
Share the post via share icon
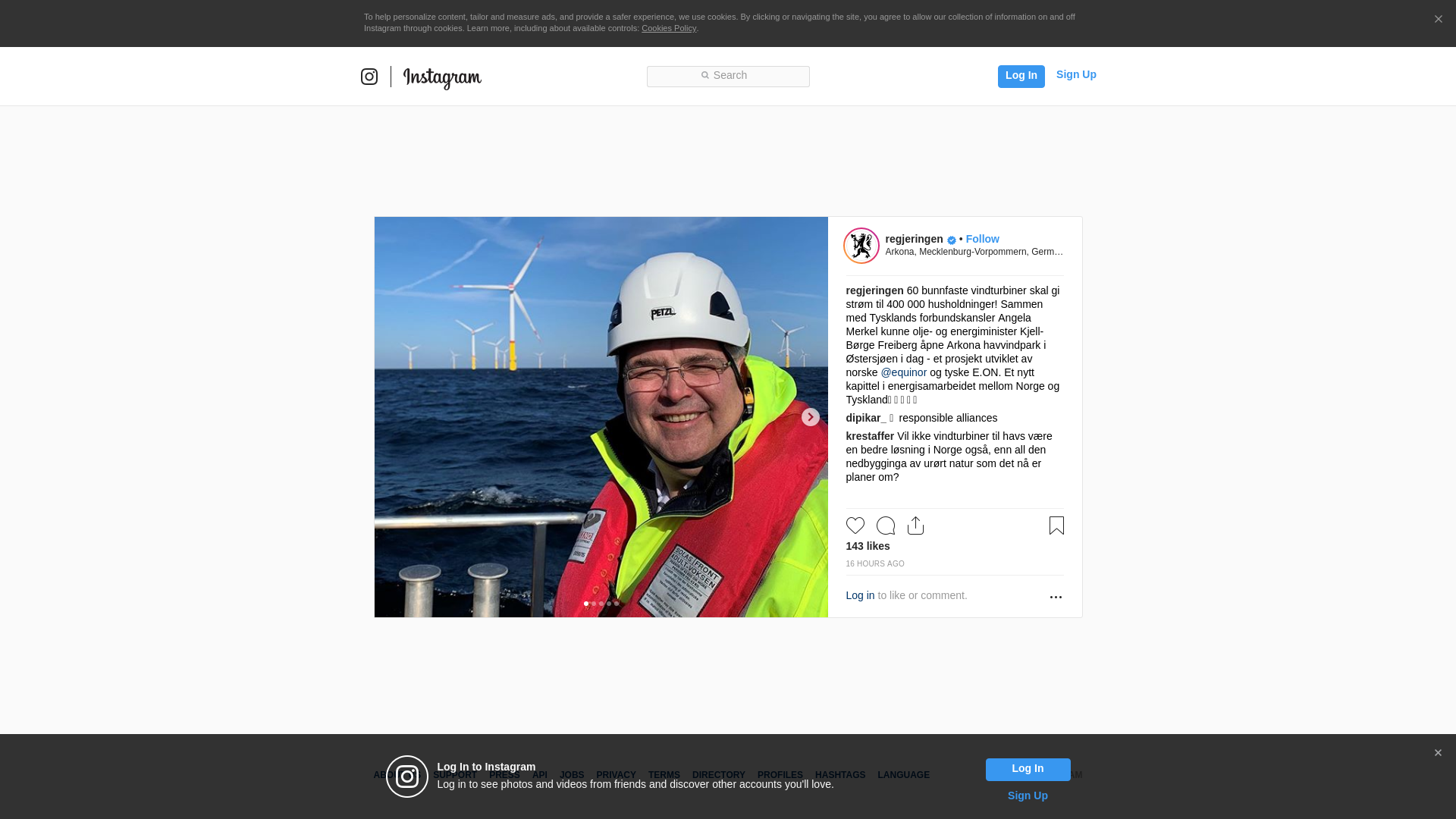click(916, 526)
